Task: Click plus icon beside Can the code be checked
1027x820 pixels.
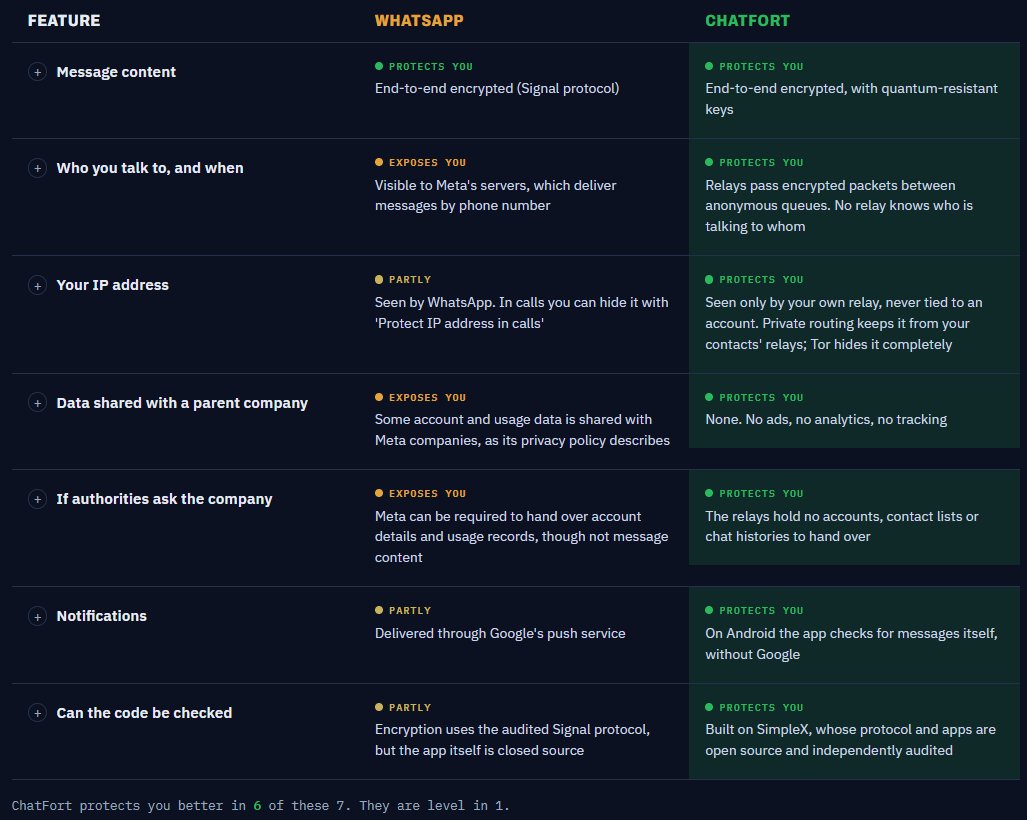Action: tap(37, 713)
